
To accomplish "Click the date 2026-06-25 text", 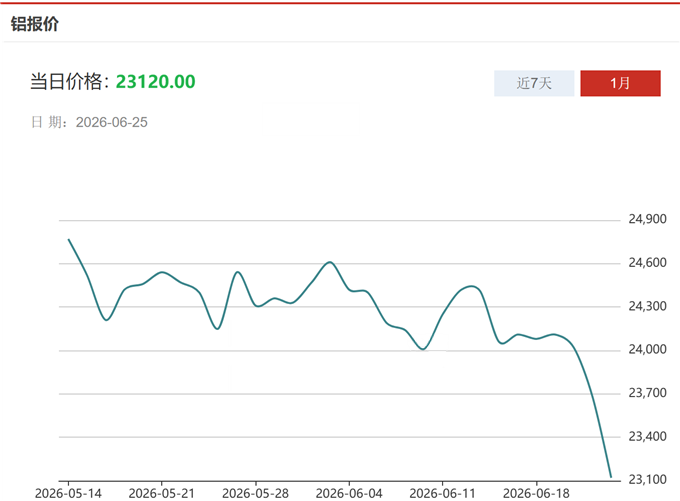I will click(112, 122).
